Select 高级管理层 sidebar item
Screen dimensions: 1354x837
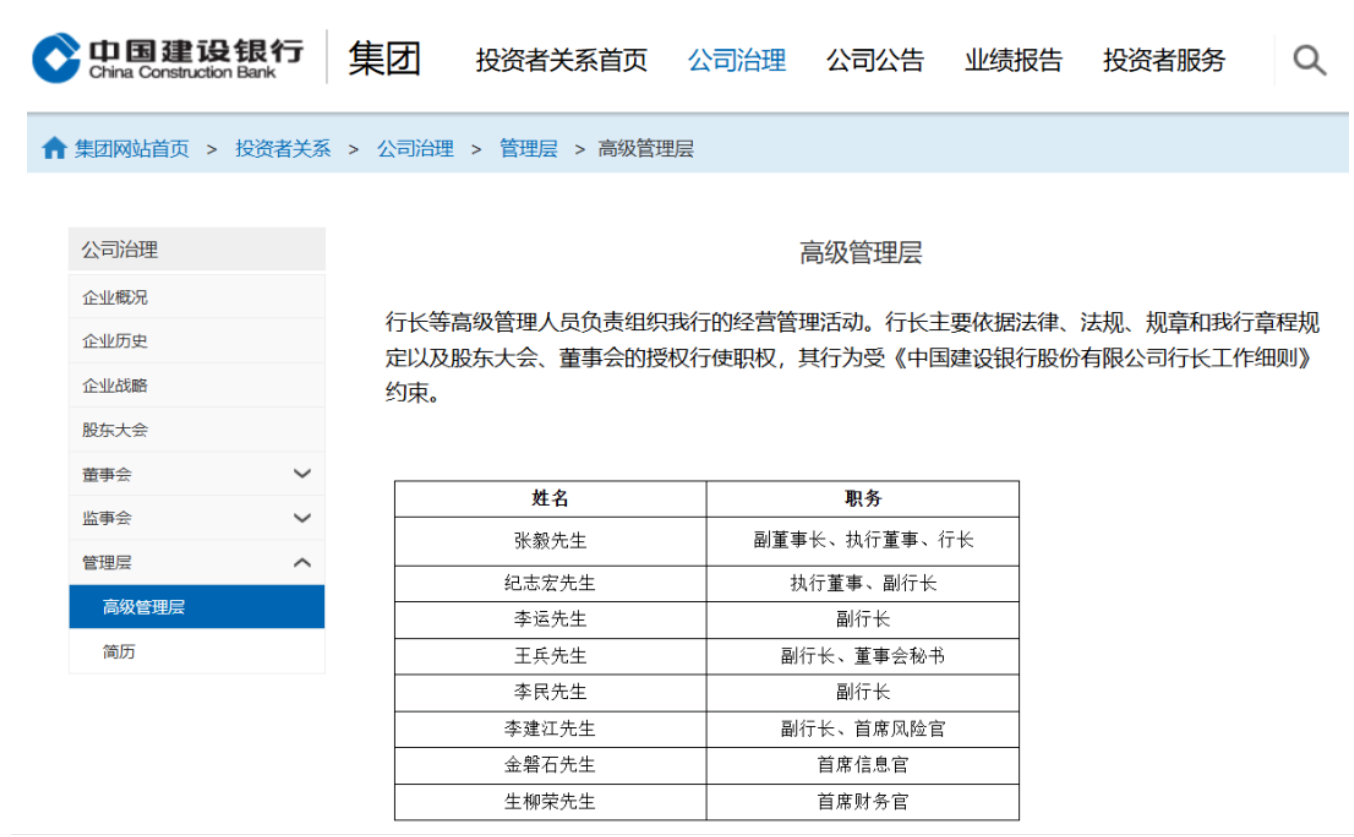pyautogui.click(x=197, y=607)
